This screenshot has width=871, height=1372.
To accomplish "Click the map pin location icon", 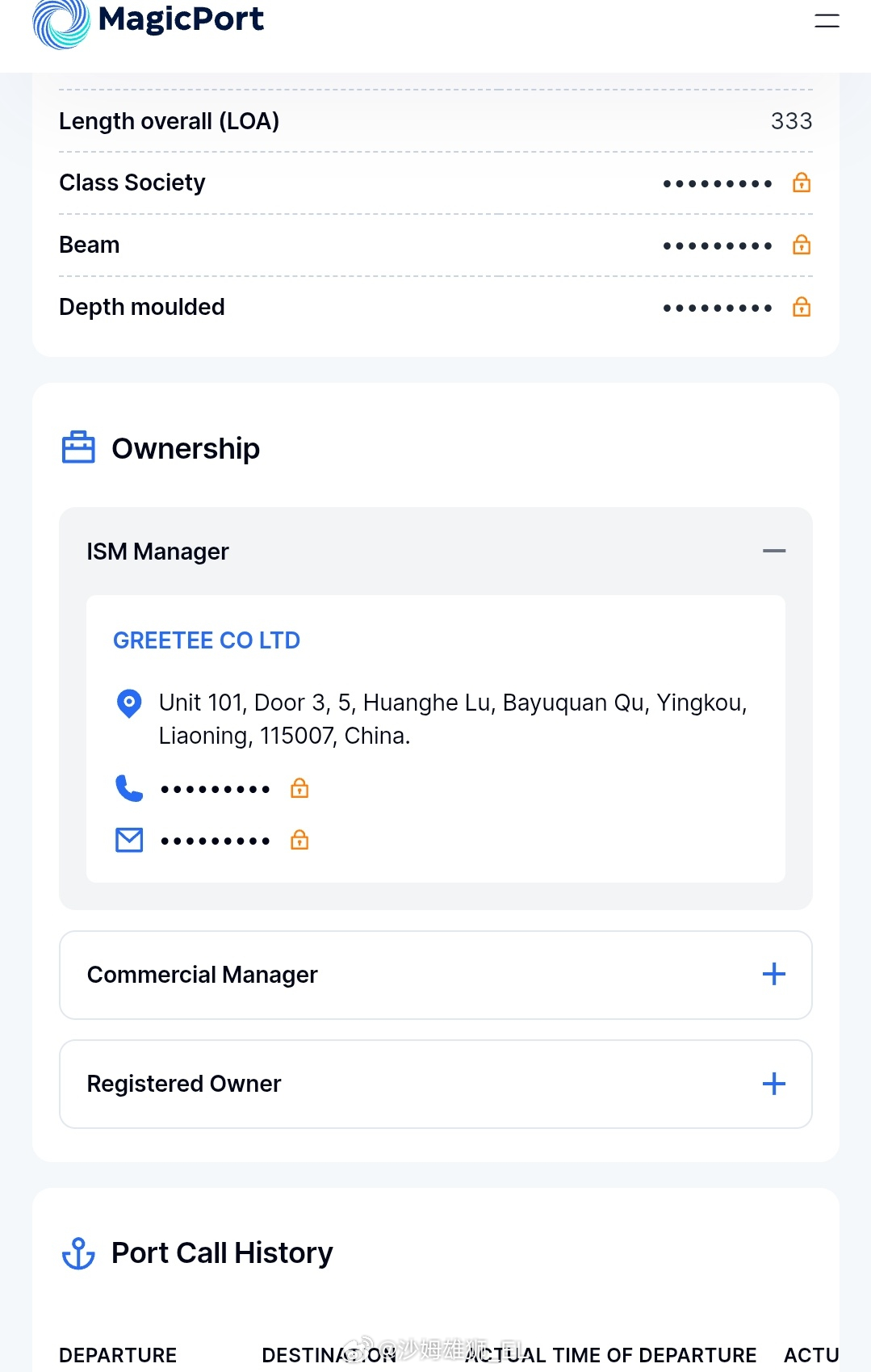I will (x=129, y=703).
